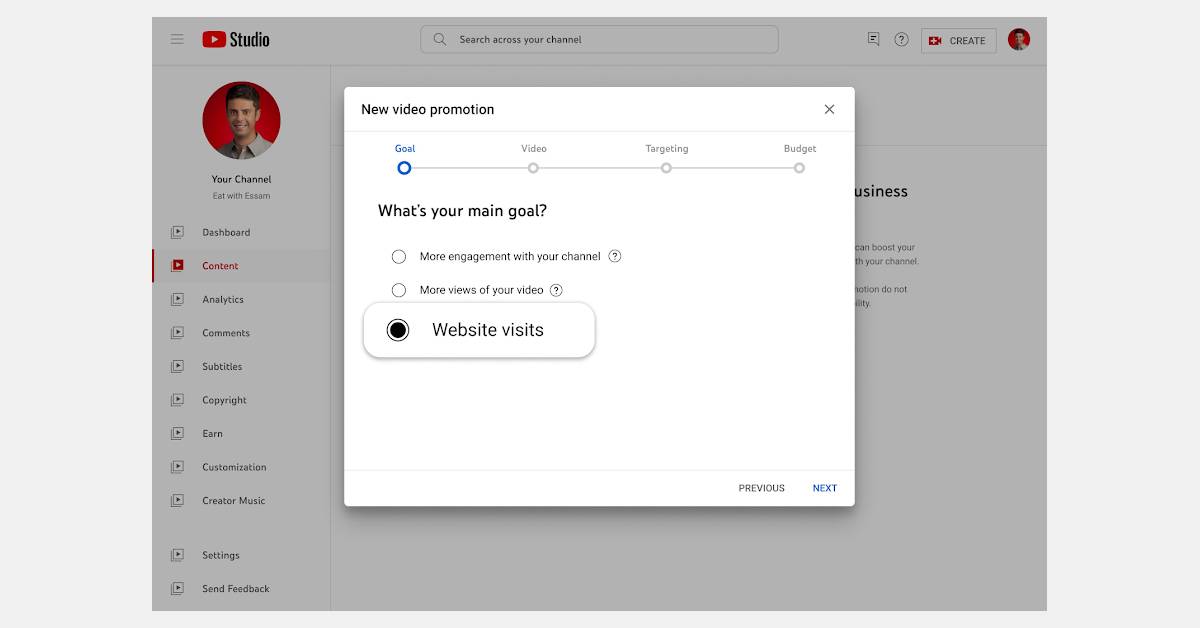The height and width of the screenshot is (628, 1200).
Task: Open the help question mark in header
Action: [x=901, y=40]
